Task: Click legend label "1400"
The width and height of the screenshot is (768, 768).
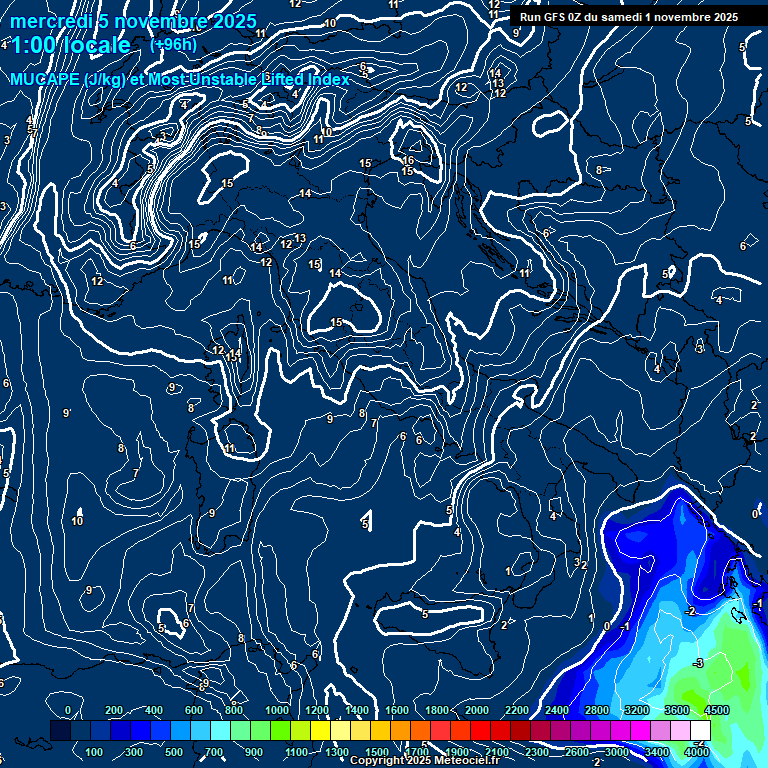Action: (x=357, y=710)
